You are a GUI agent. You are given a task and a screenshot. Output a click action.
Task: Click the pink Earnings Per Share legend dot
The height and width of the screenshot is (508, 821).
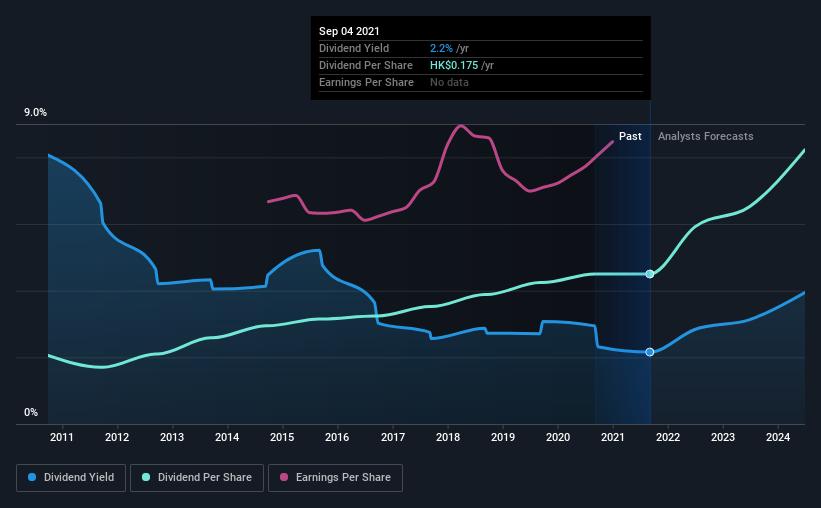[284, 477]
